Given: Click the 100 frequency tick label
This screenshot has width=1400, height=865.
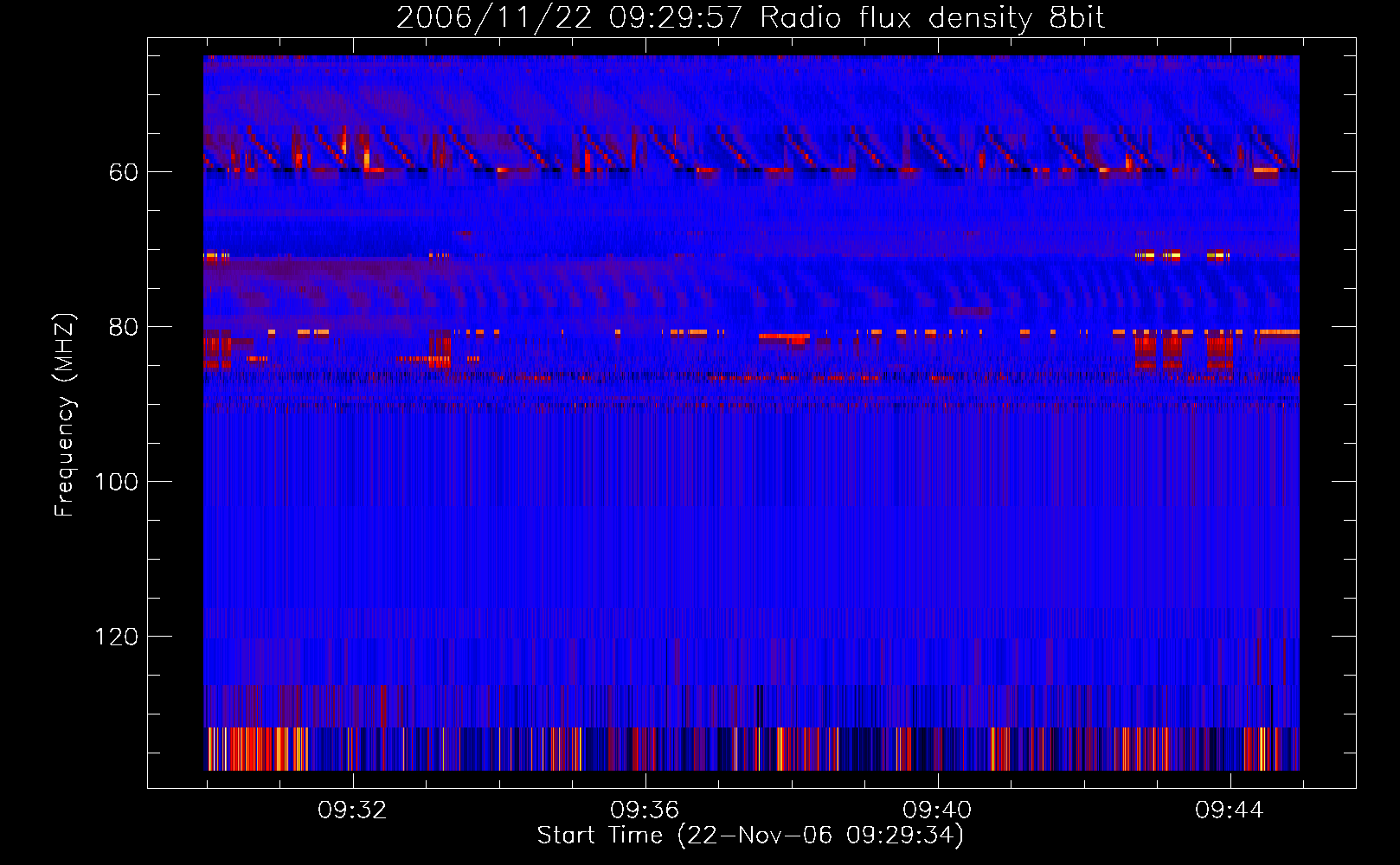Looking at the screenshot, I should point(117,483).
